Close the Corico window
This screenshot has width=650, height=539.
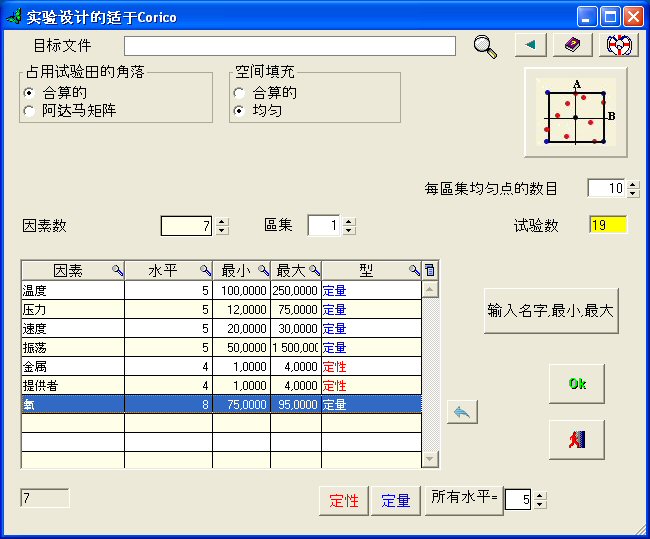[x=633, y=17]
